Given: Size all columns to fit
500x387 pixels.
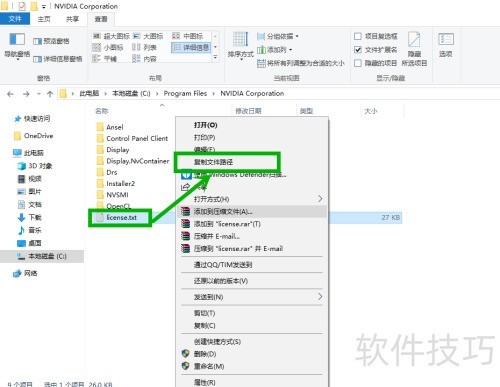Looking at the screenshot, I should point(301,63).
